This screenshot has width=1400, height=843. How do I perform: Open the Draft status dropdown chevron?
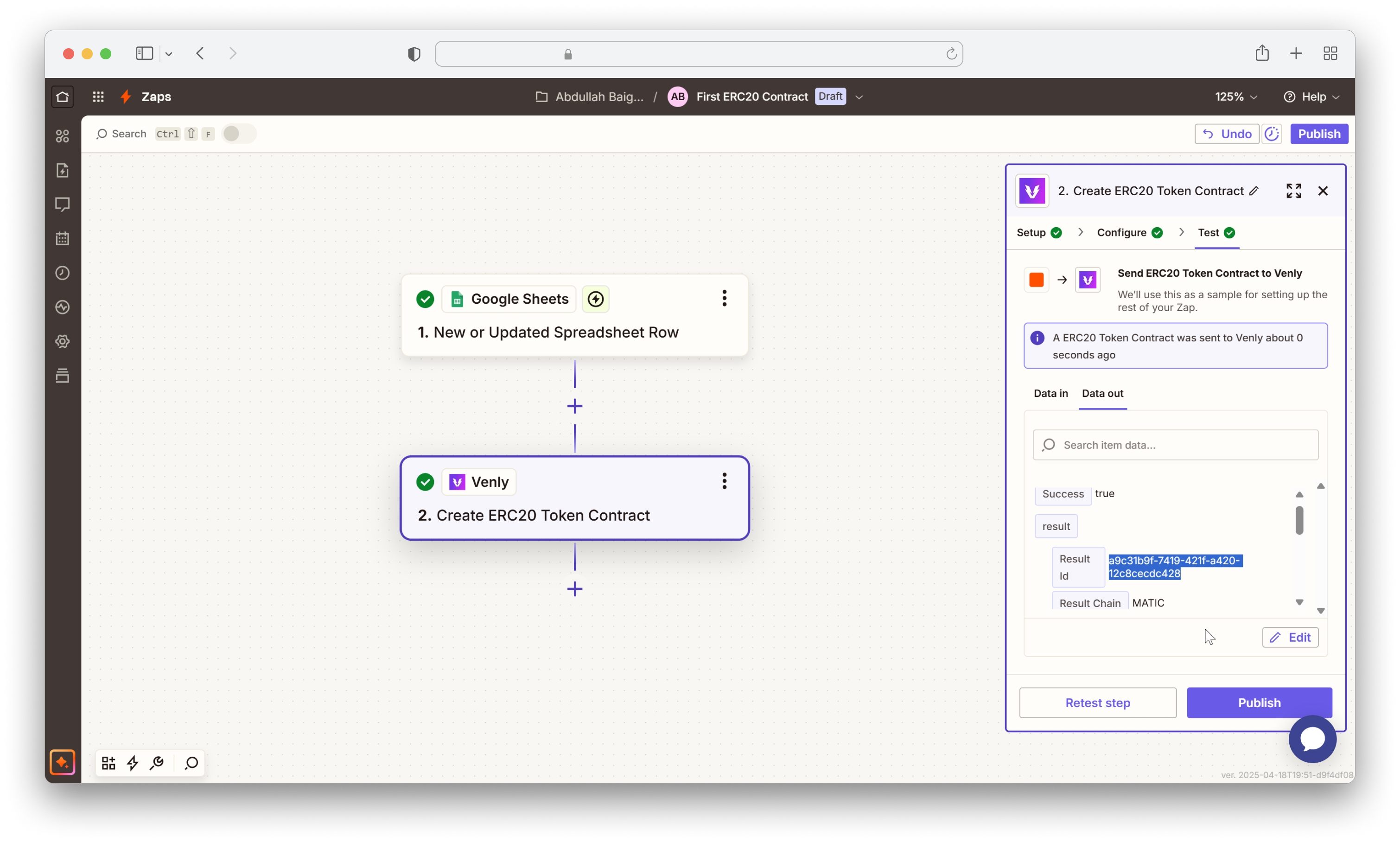tap(859, 97)
